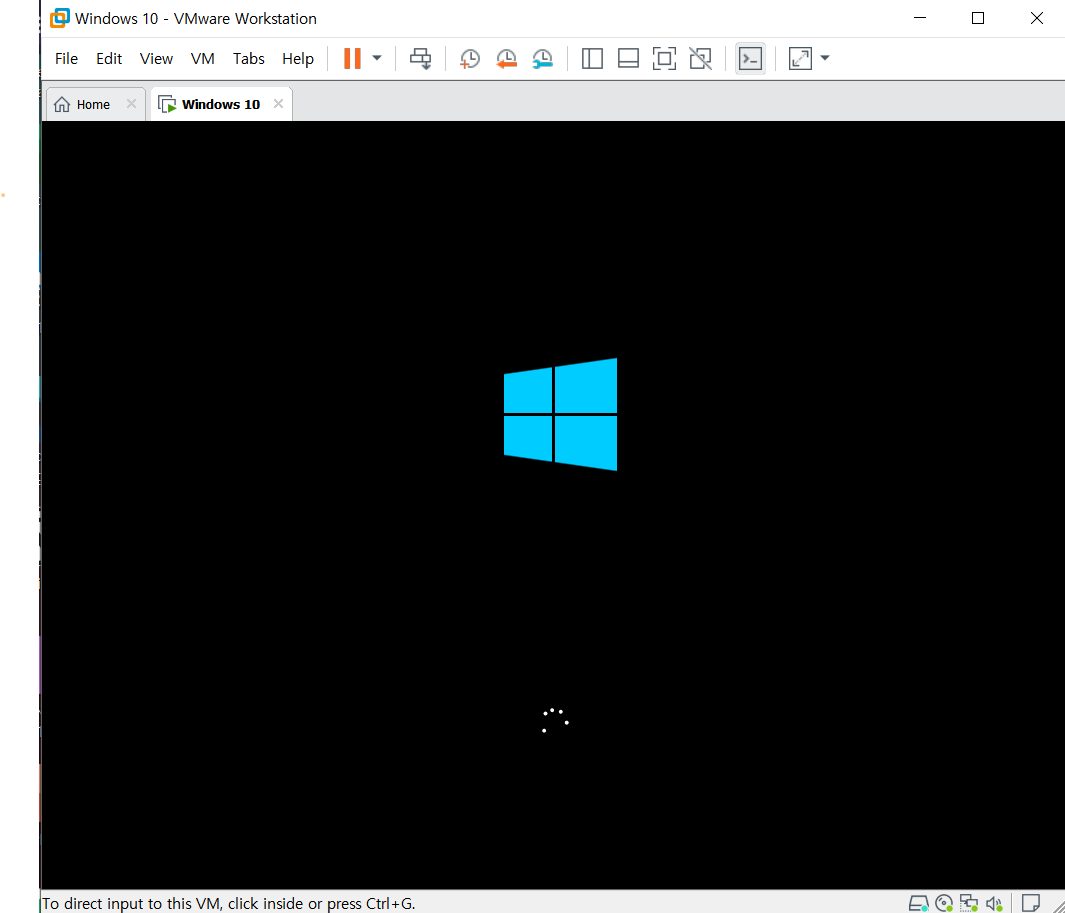Click the CD/DVD drive status icon

943,903
